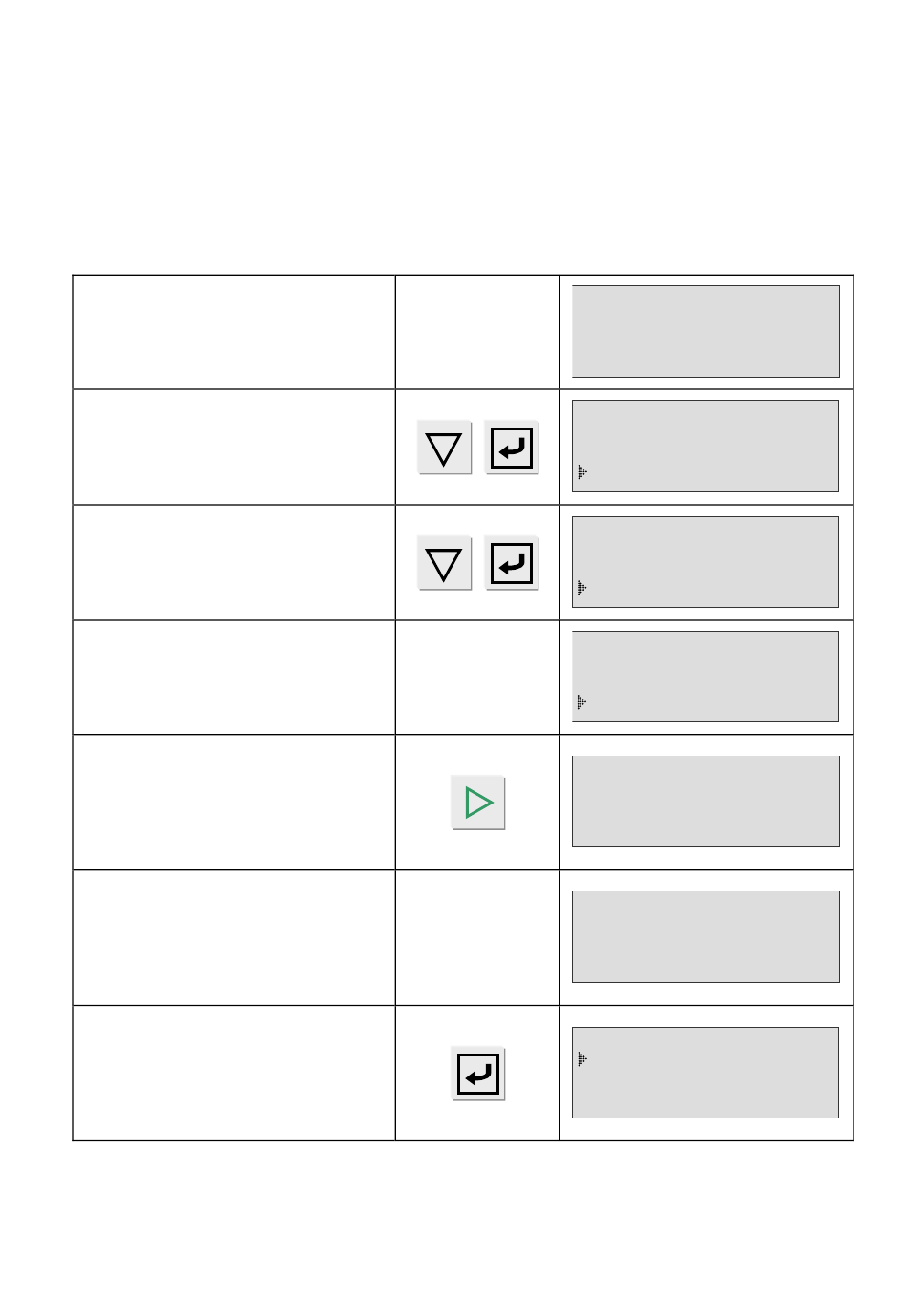Click the lone enter key in last row

(478, 1074)
